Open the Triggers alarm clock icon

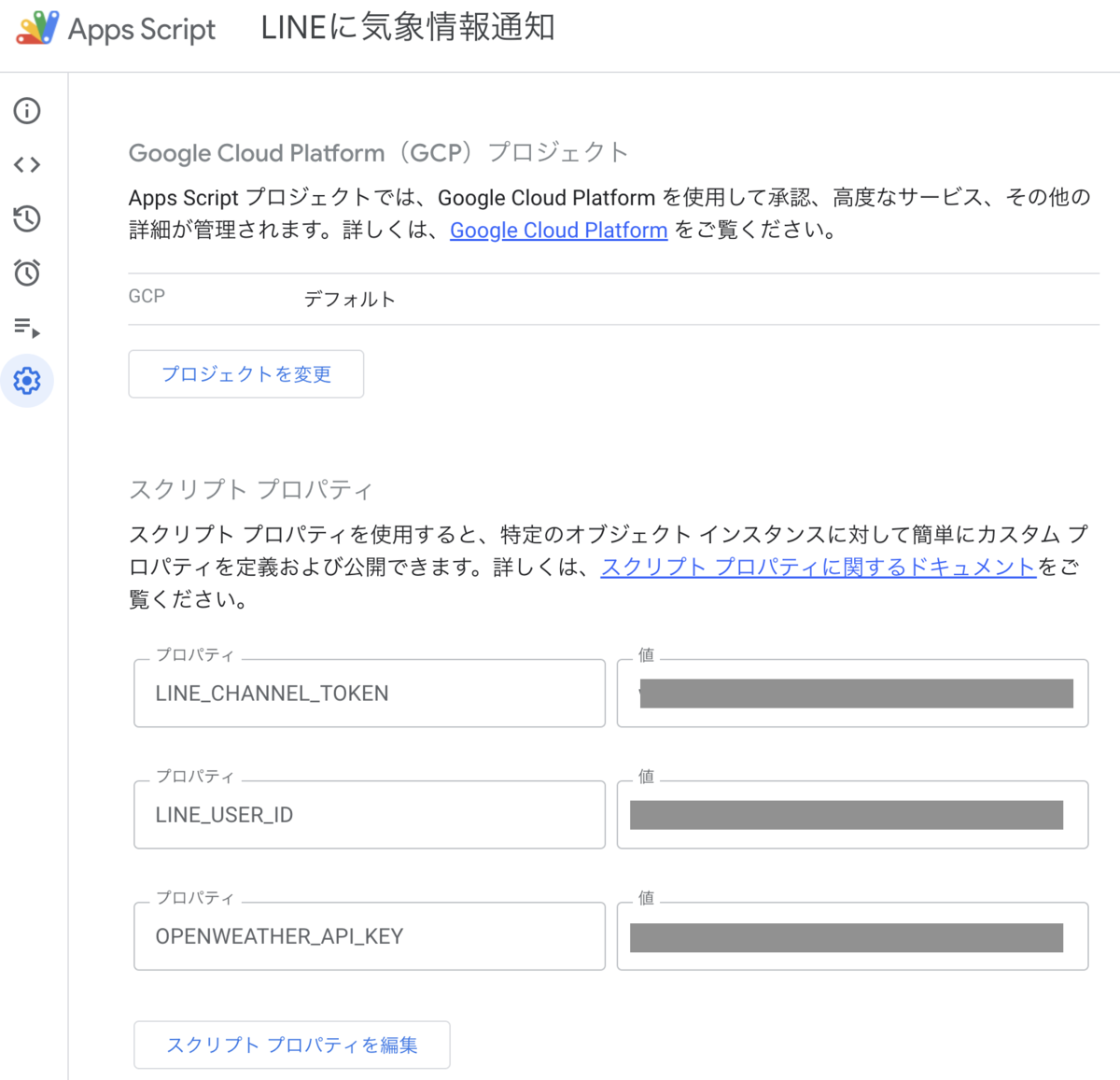(x=27, y=273)
